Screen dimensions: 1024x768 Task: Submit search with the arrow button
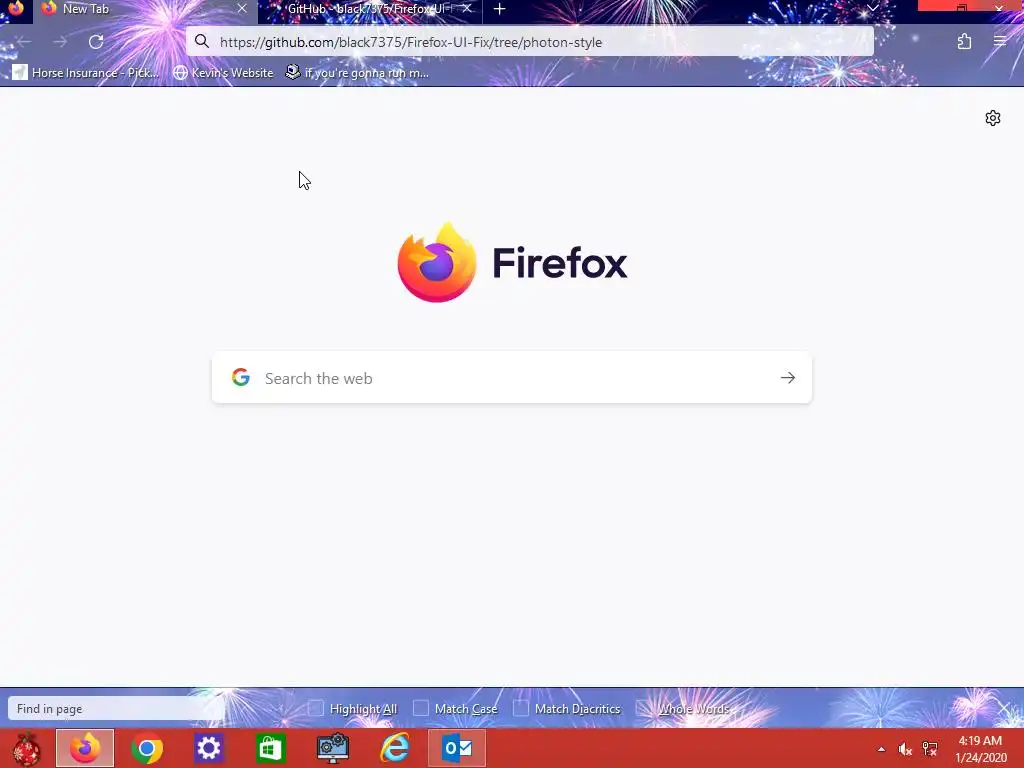pos(788,377)
